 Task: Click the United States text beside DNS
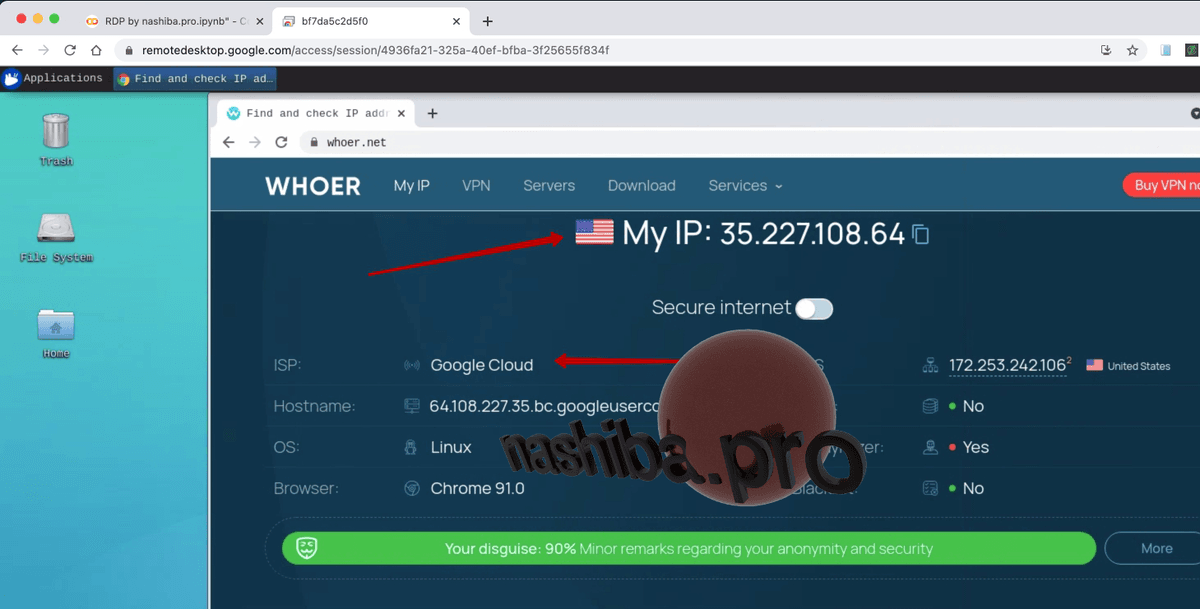tap(1139, 366)
